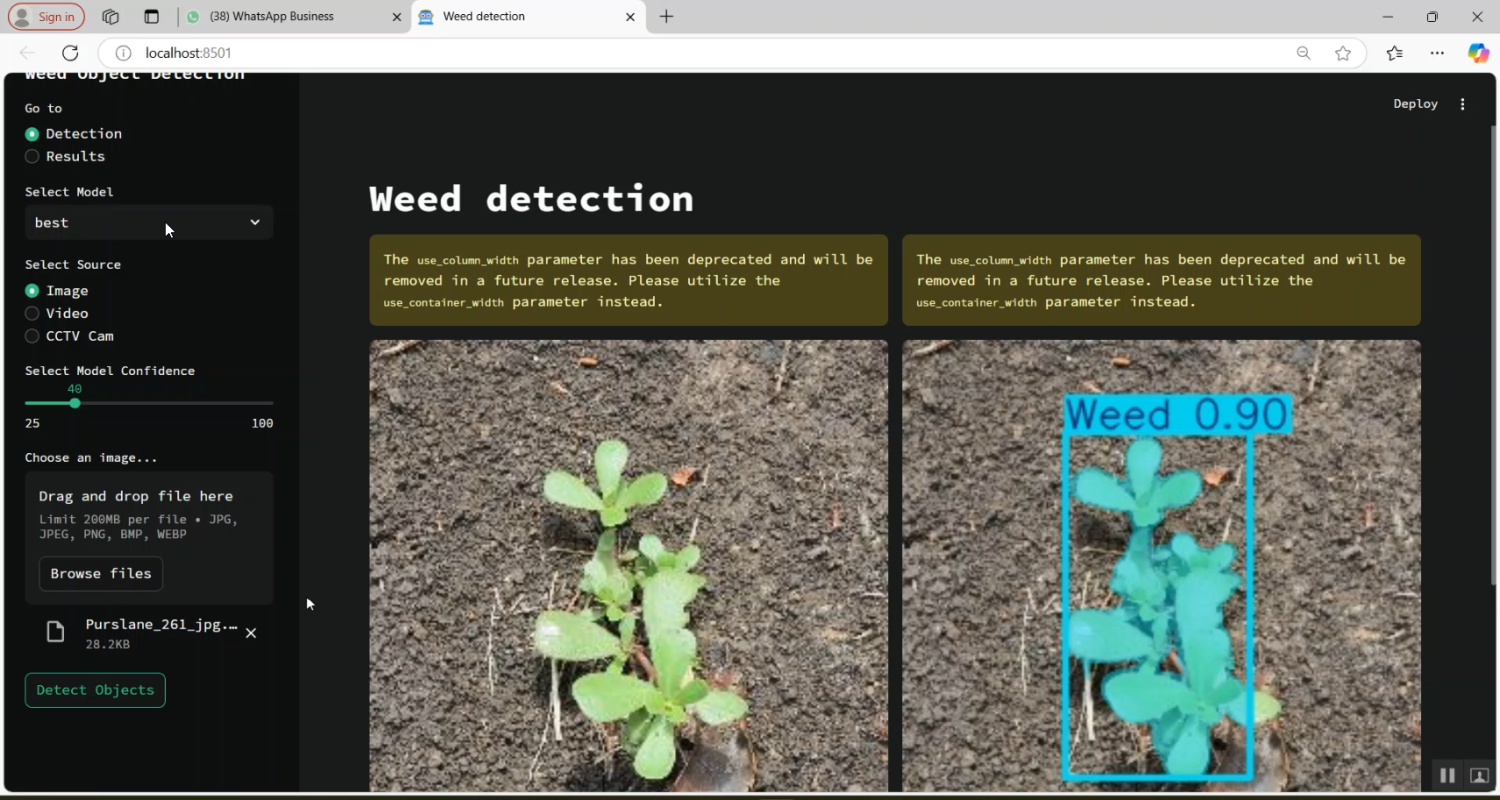The height and width of the screenshot is (800, 1500).
Task: Open Streamlit three-dot main menu
Action: [x=1463, y=104]
